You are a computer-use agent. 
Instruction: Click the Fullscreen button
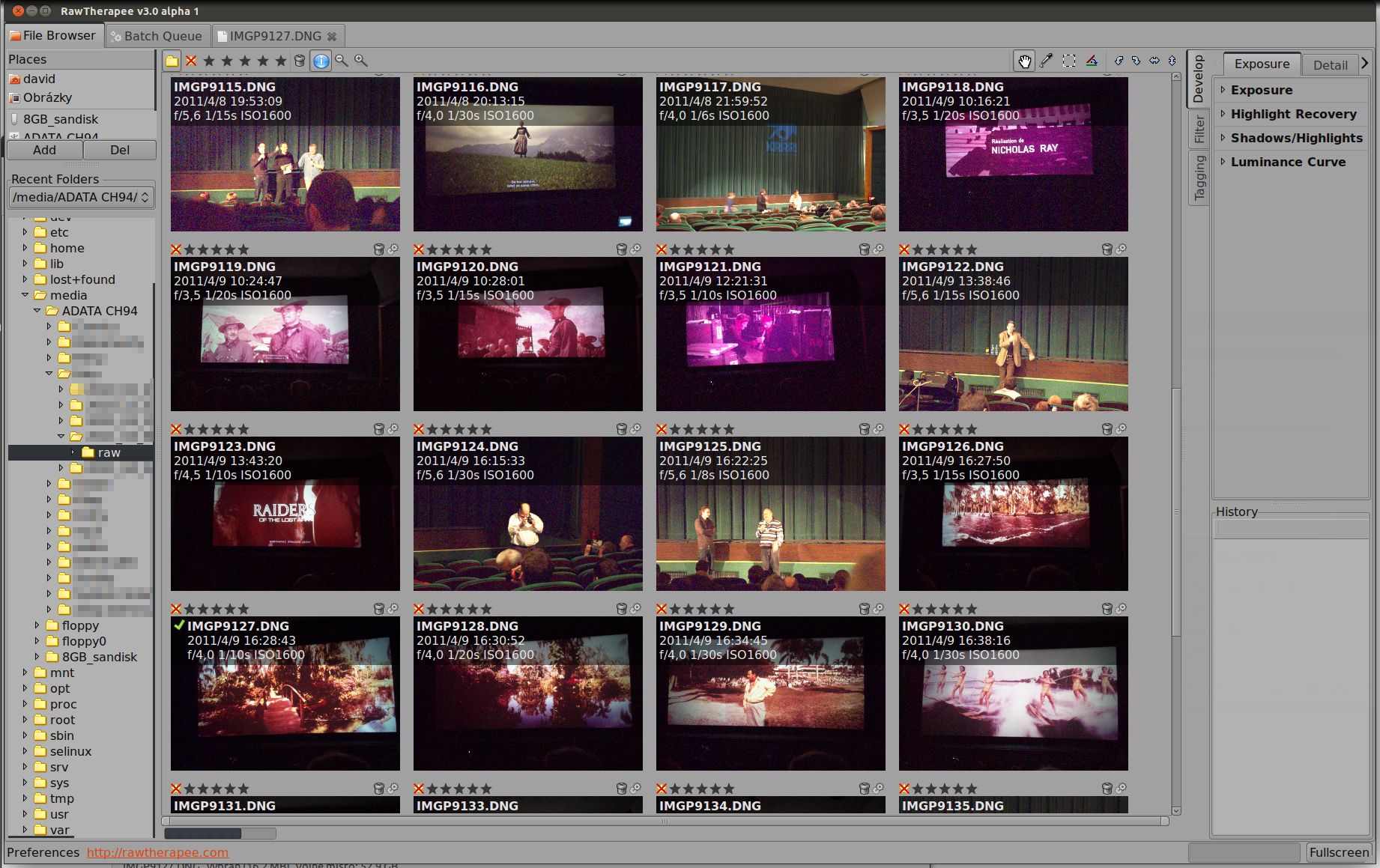(1339, 852)
